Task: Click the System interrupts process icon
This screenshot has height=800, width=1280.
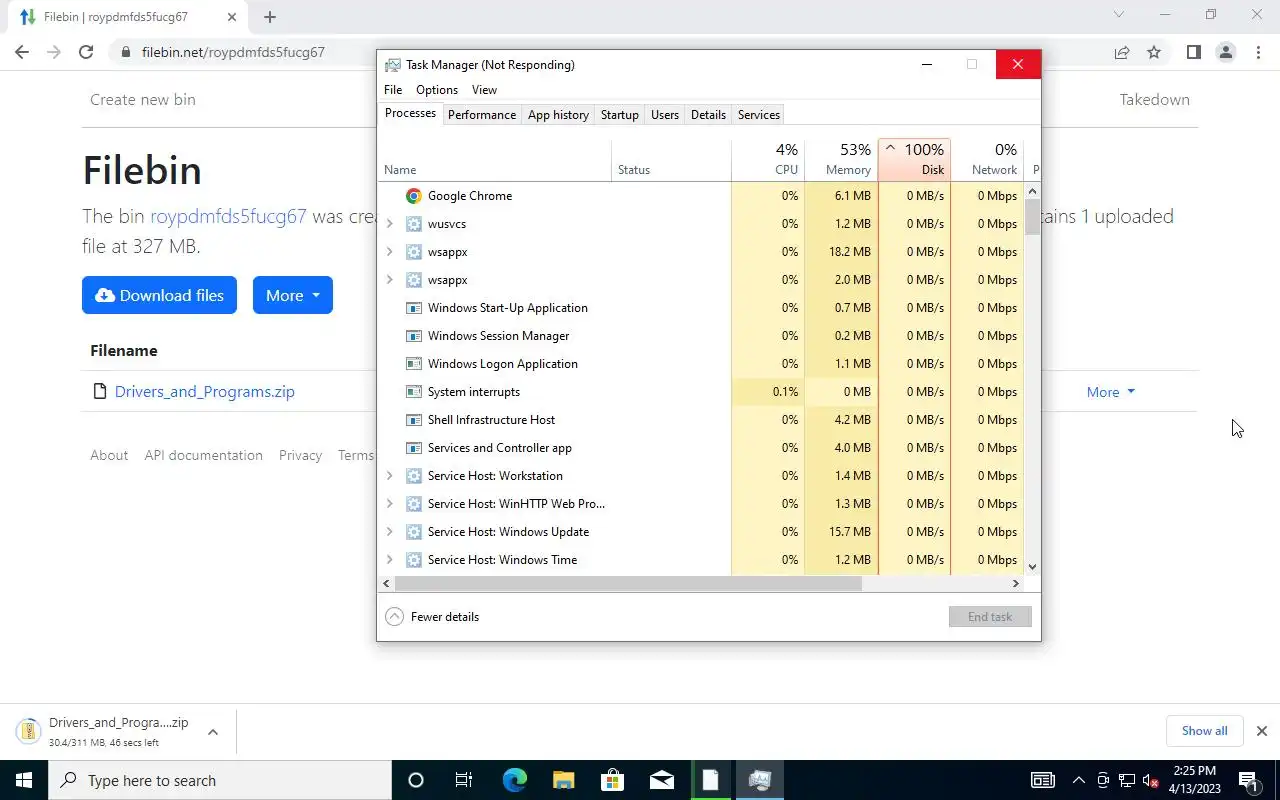Action: [413, 392]
